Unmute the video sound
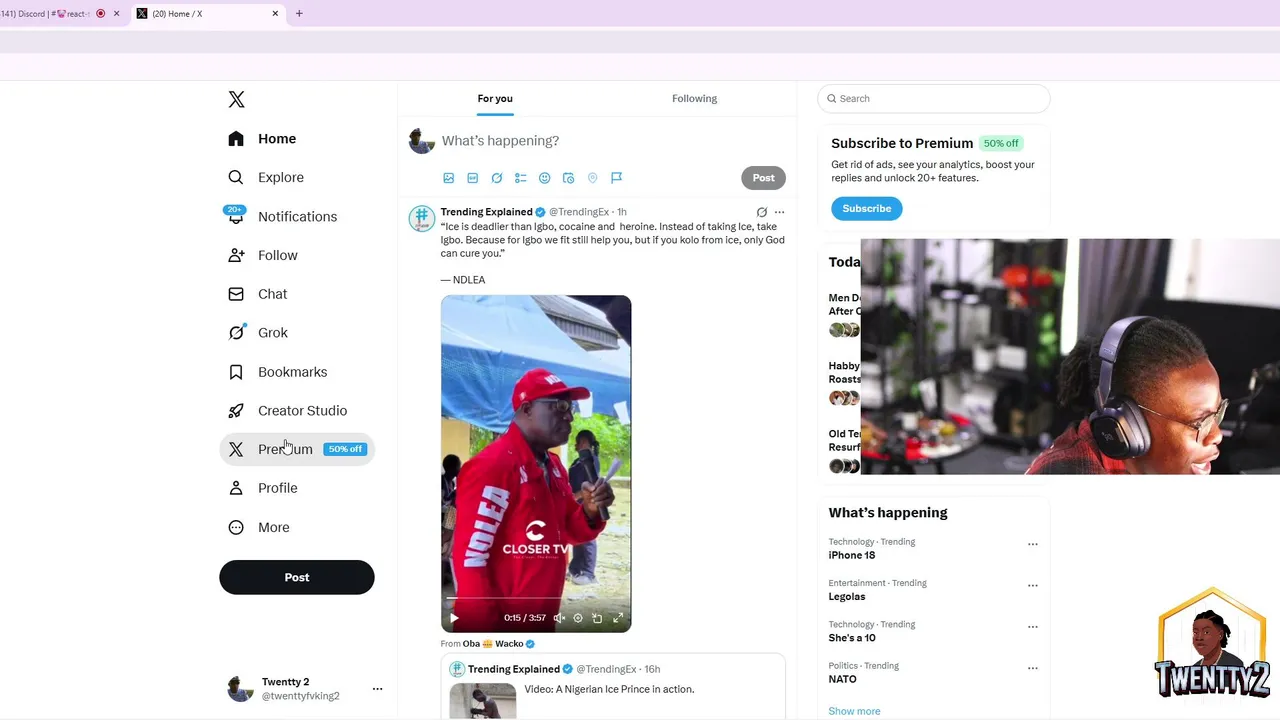Screen dimensions: 1280x720 (559, 618)
